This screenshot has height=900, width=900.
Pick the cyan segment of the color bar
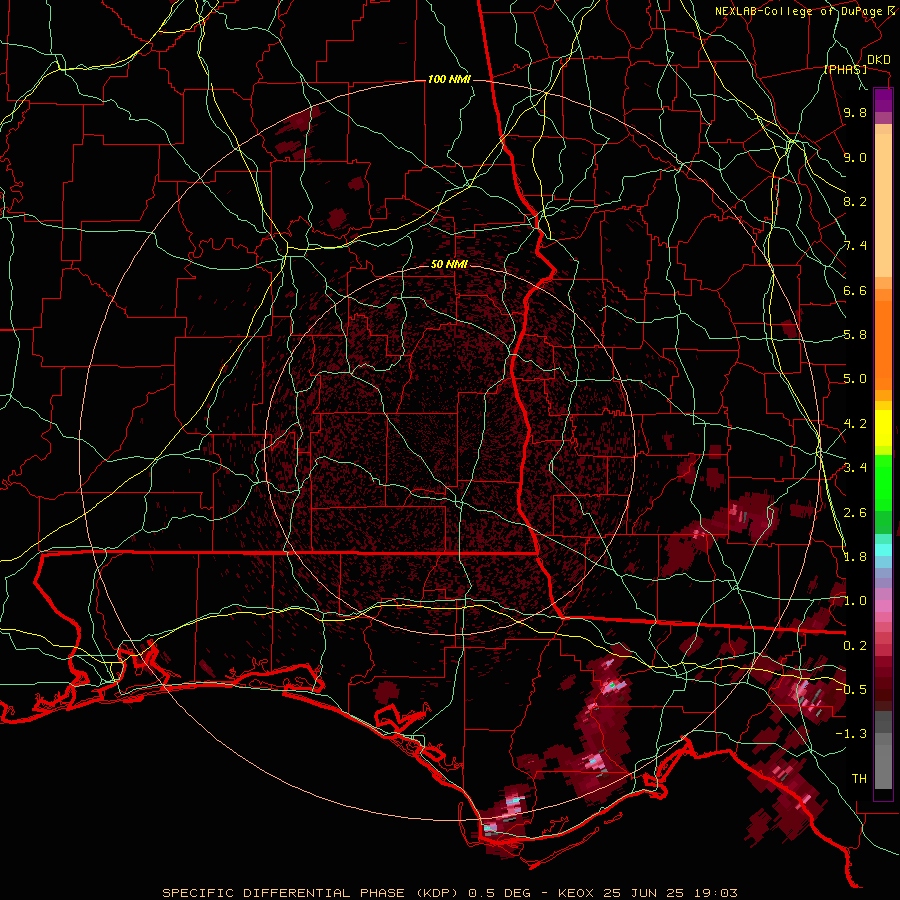click(x=883, y=549)
